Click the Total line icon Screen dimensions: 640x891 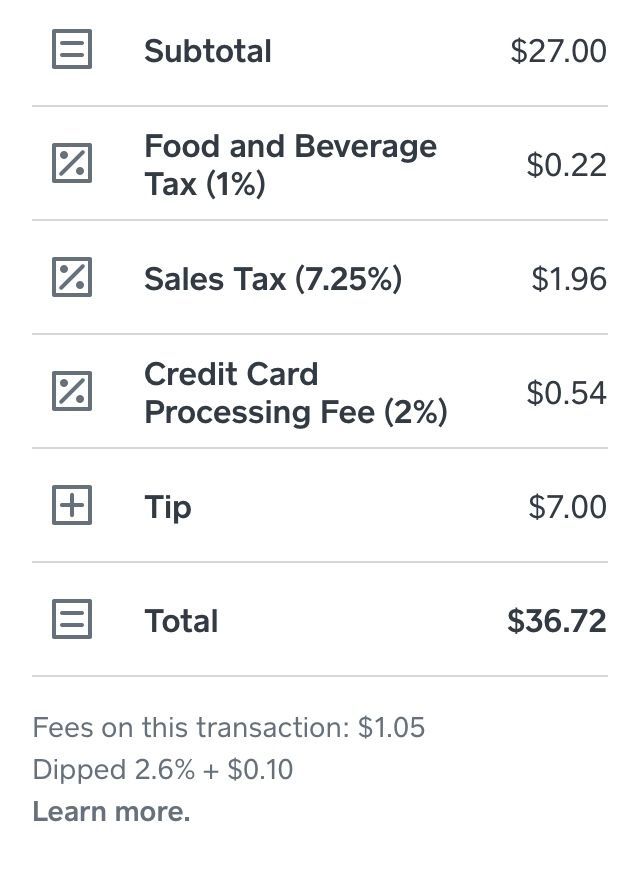[72, 620]
